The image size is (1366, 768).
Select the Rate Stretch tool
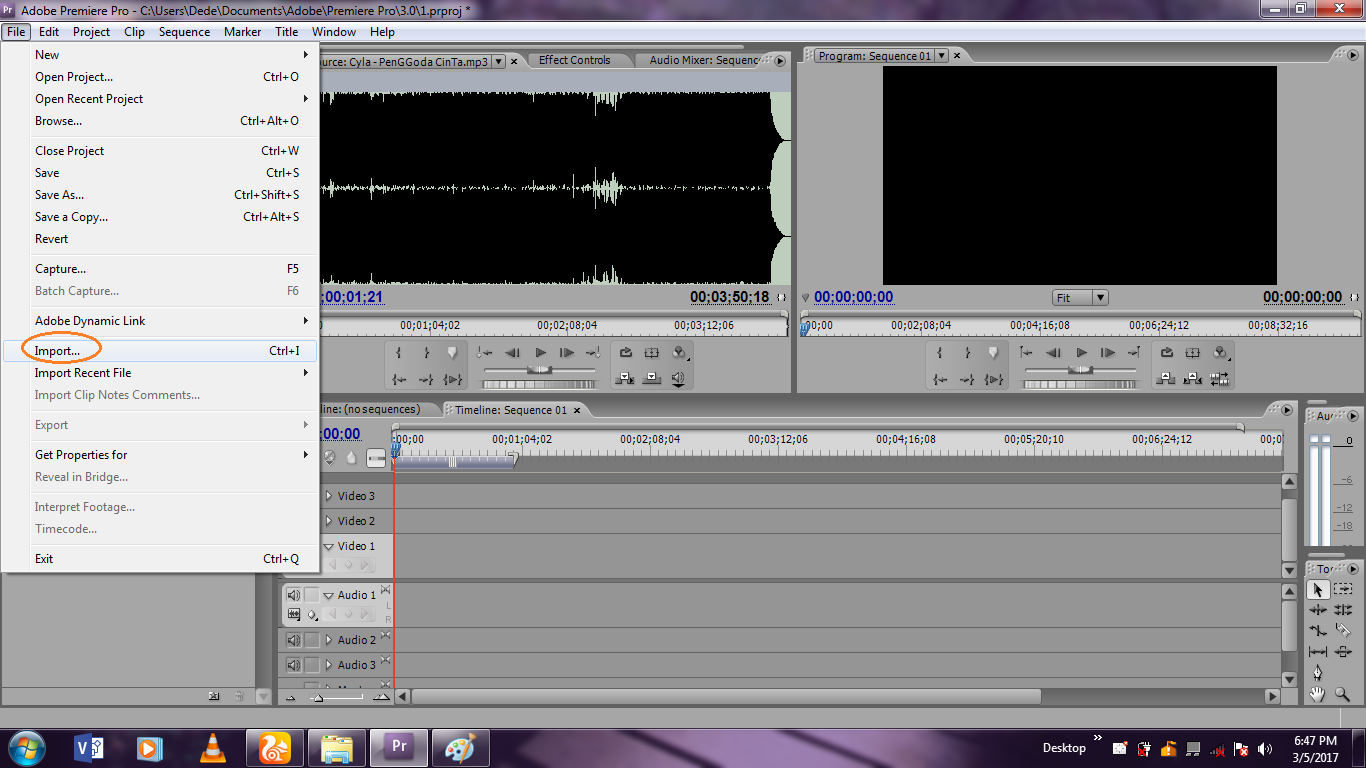click(x=1318, y=631)
